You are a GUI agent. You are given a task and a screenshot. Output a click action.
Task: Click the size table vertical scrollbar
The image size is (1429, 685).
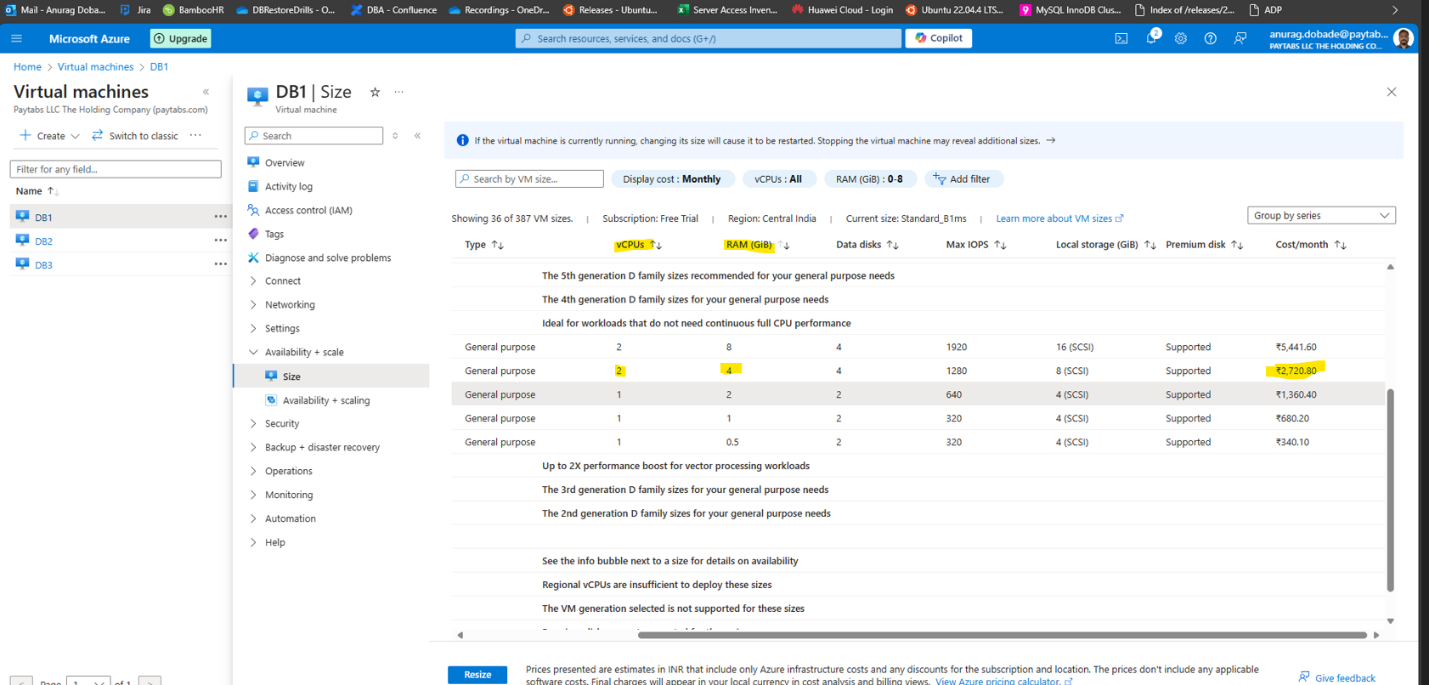[x=1390, y=489]
